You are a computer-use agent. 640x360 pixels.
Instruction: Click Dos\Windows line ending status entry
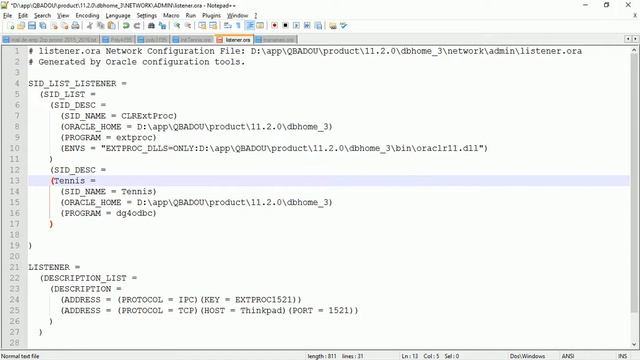point(527,356)
